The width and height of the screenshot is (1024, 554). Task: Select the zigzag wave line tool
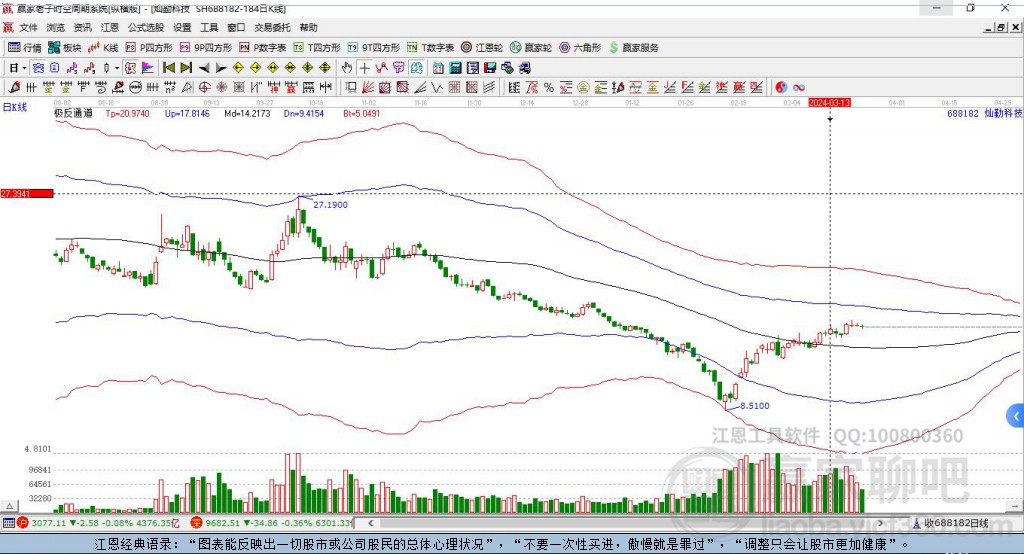[437, 88]
